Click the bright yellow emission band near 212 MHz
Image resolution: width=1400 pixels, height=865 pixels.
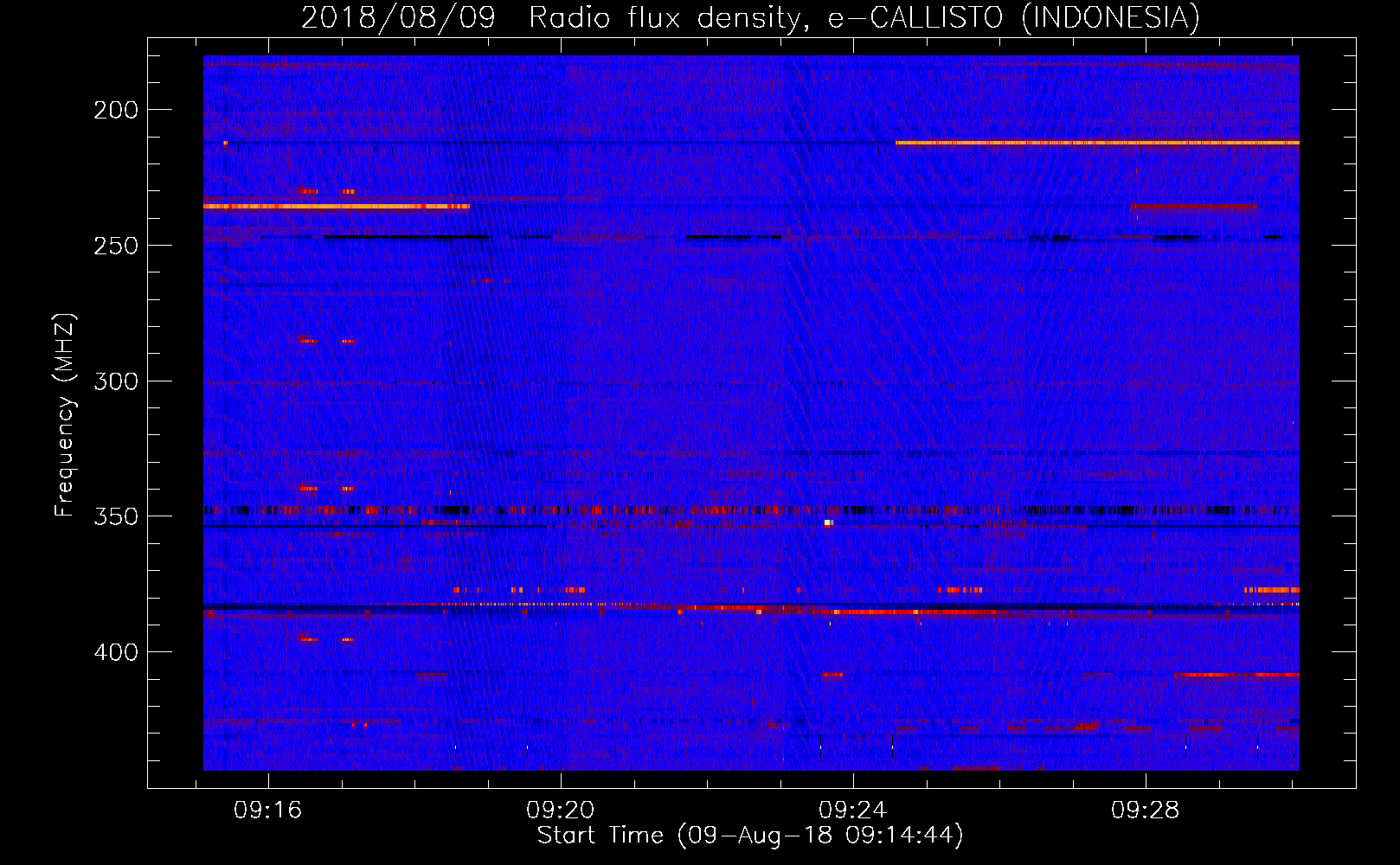click(1097, 143)
